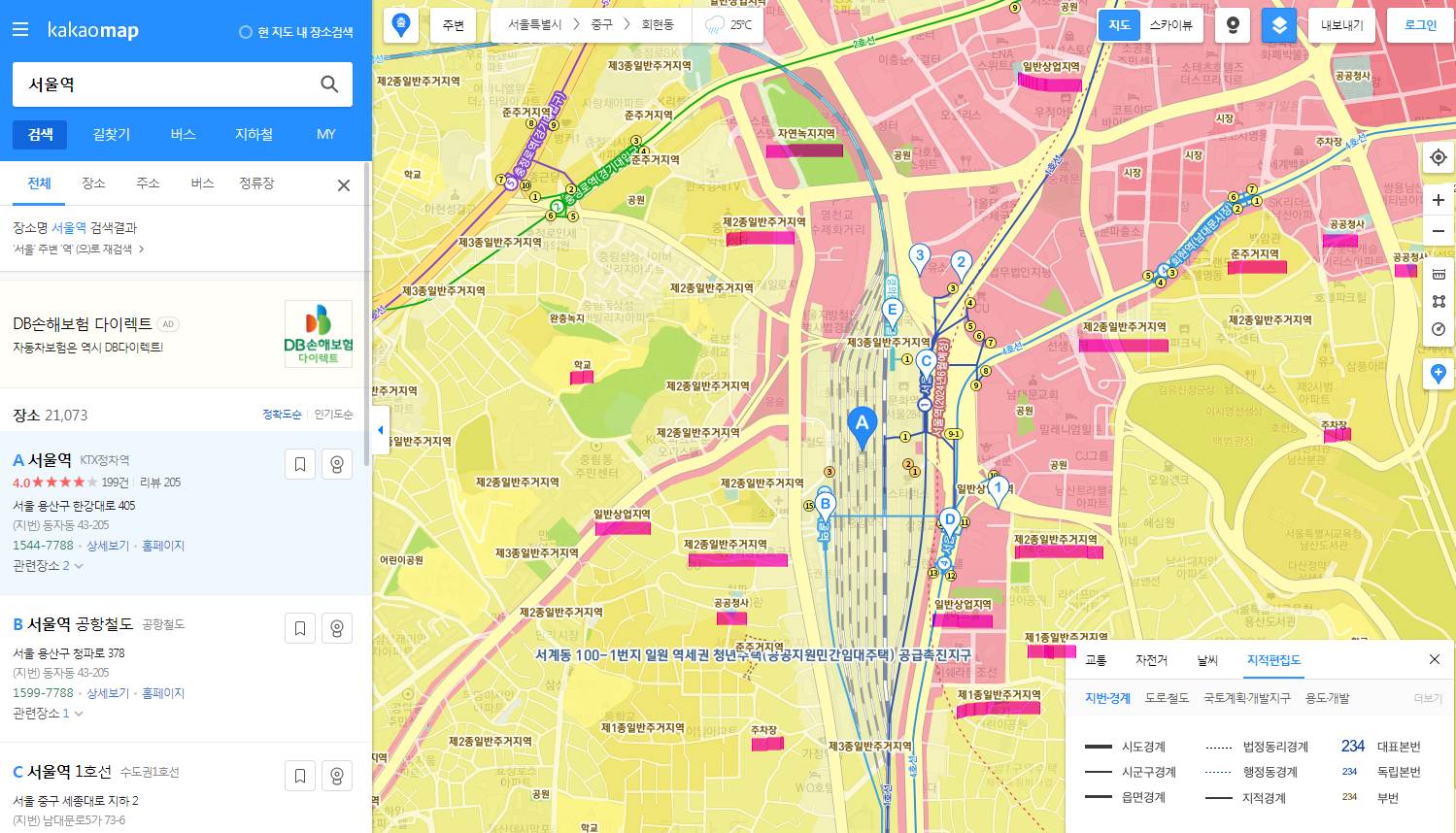1456x833 pixels.
Task: Select the distance ruler tool
Action: pos(1439,274)
